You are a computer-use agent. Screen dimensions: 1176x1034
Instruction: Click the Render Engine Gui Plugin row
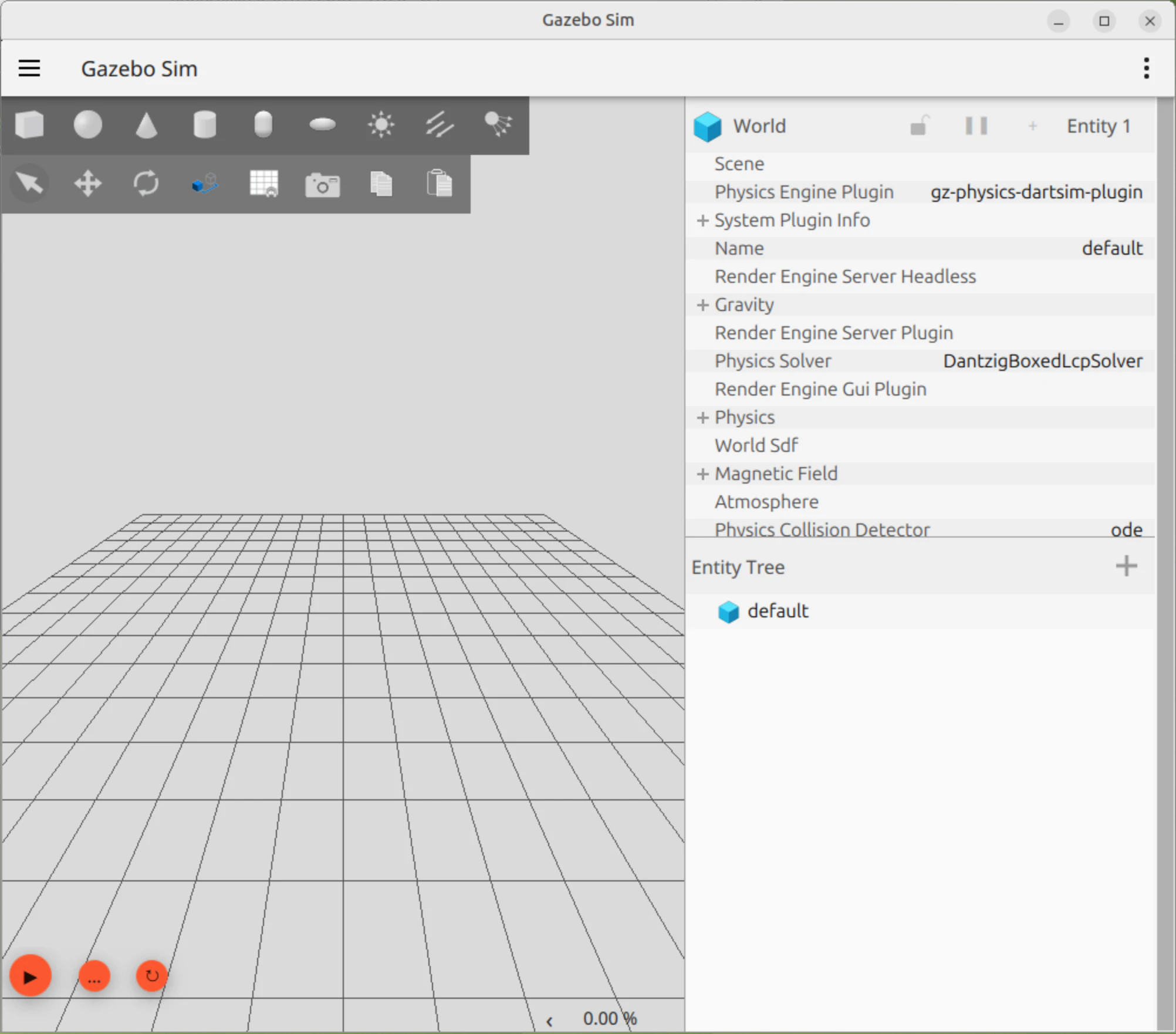pos(920,389)
